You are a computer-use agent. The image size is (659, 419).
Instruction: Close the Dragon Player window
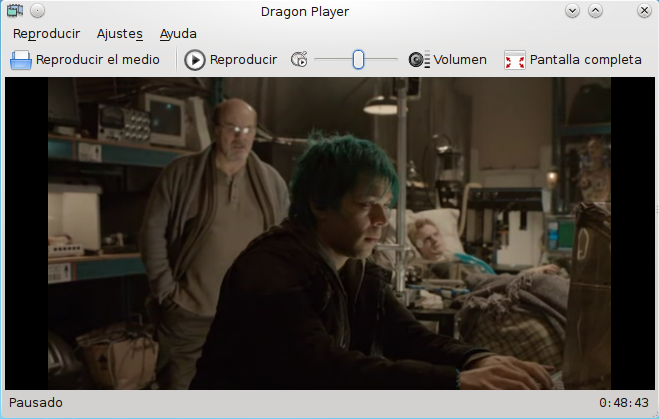(641, 11)
